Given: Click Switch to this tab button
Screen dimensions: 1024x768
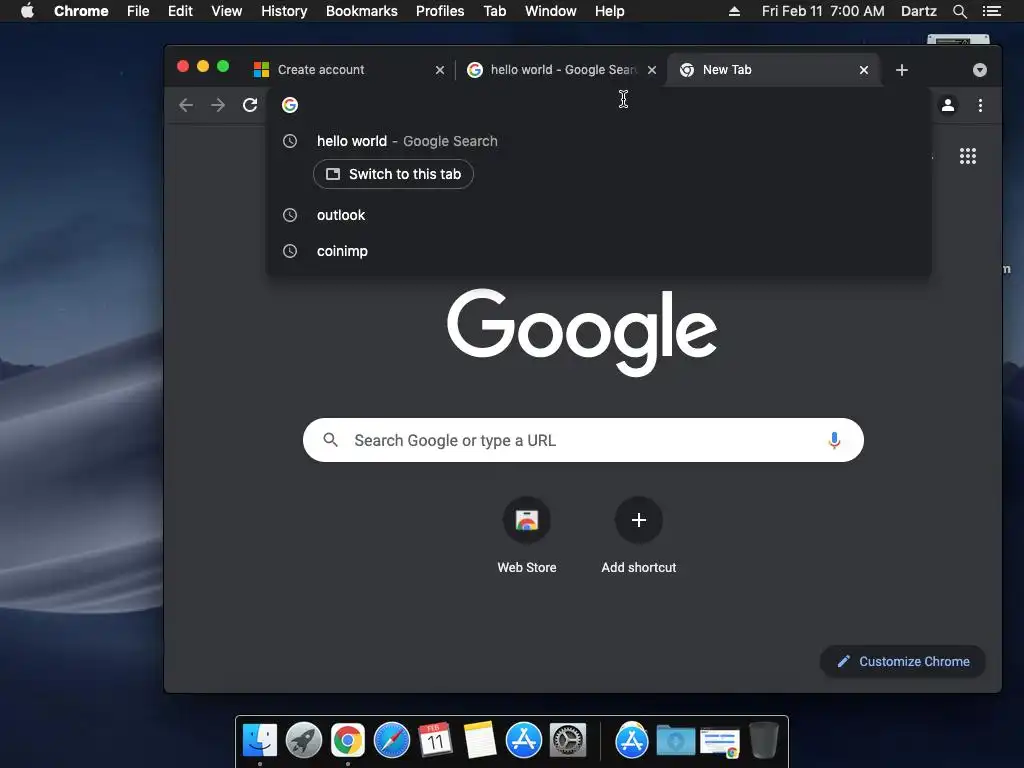Looking at the screenshot, I should pyautogui.click(x=393, y=174).
